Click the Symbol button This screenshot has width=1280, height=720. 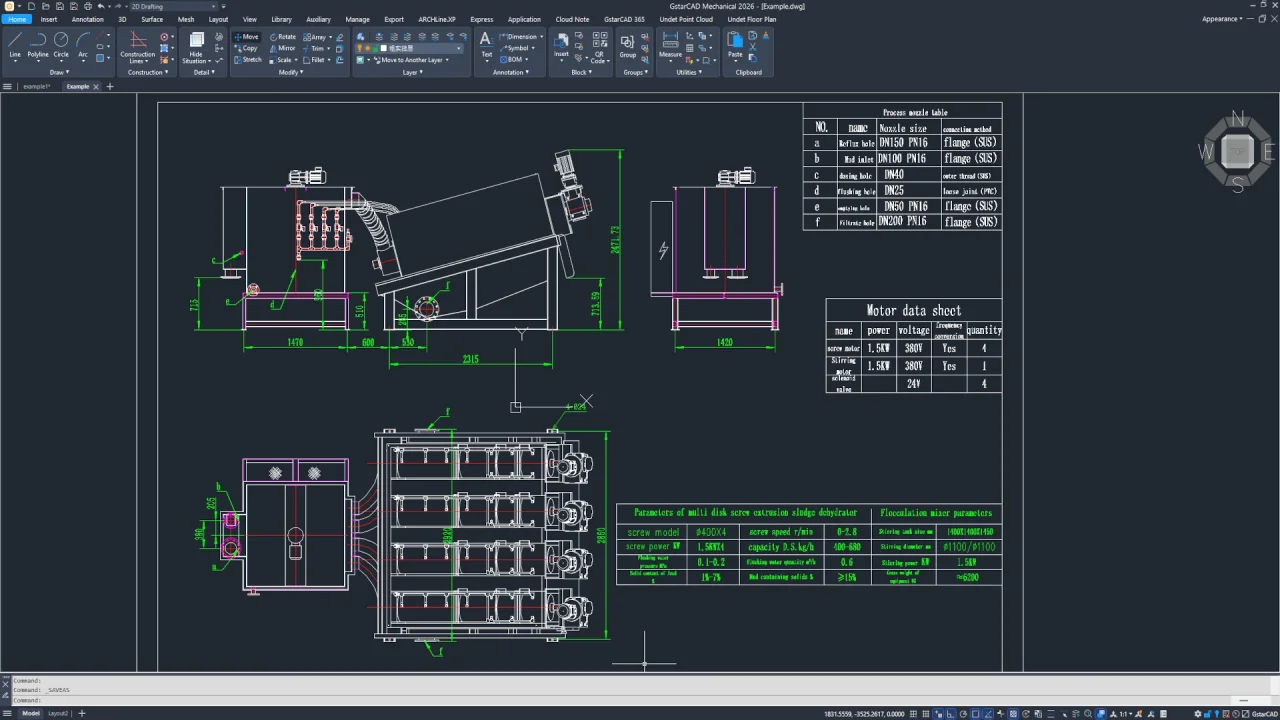[x=517, y=48]
